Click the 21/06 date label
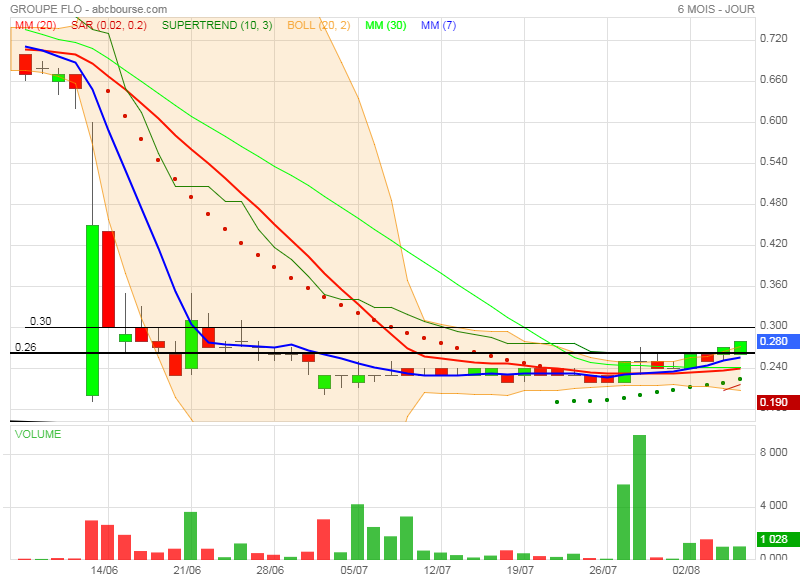This screenshot has width=800, height=580. (187, 570)
